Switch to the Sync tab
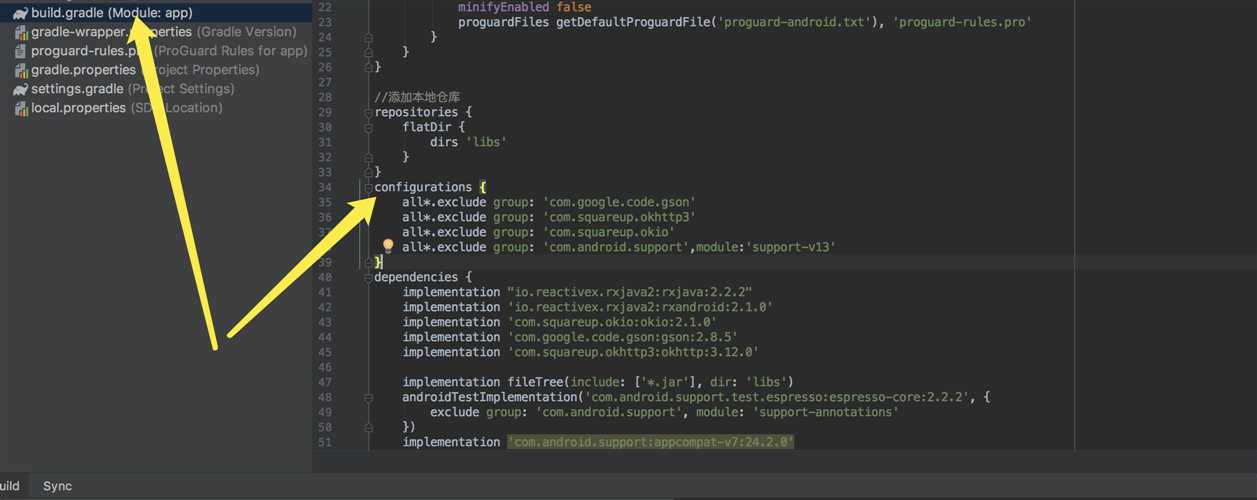Viewport: 1257px width, 500px height. 57,486
